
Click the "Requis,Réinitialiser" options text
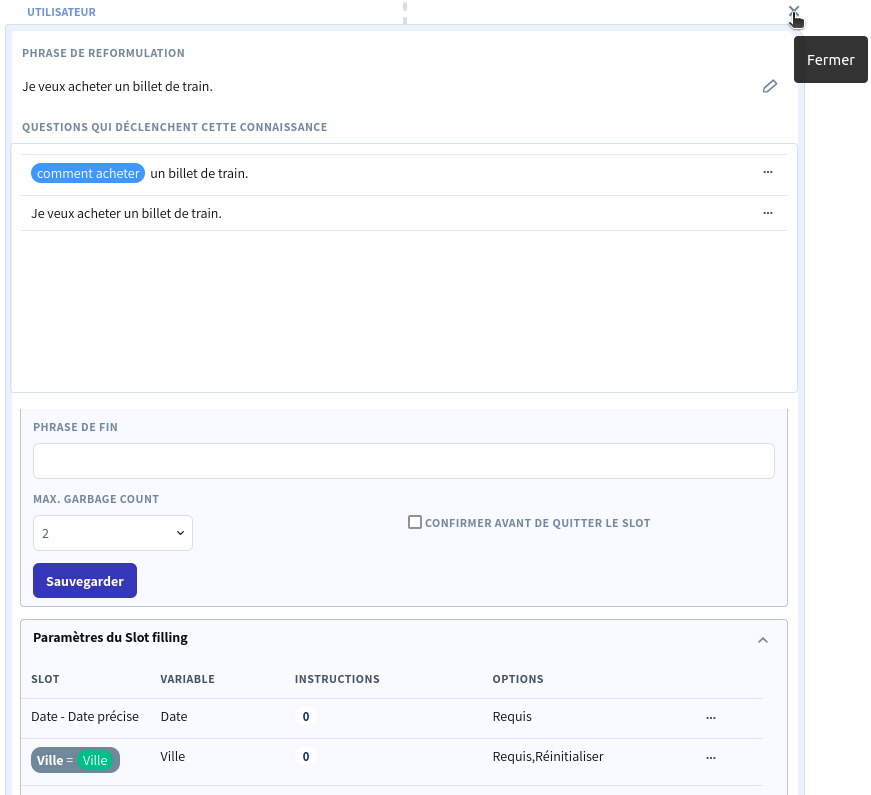548,757
